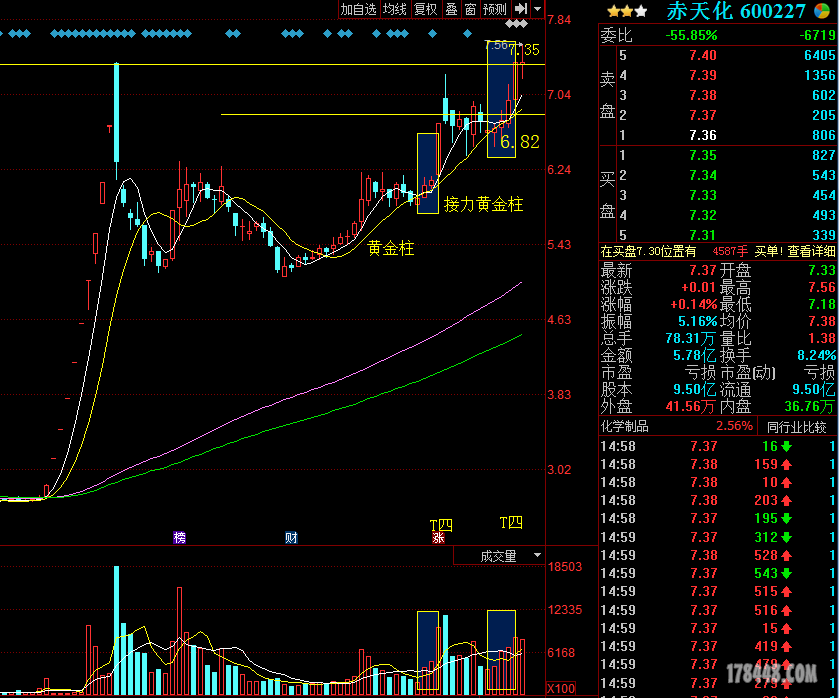
Task: Click the 榜 marker on the chart
Action: [x=179, y=537]
